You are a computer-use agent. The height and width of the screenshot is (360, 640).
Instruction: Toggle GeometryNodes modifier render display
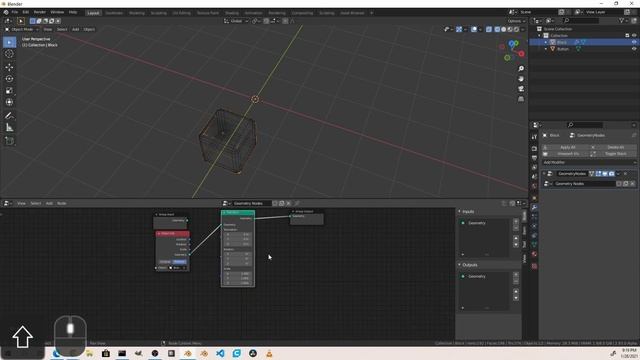[x=611, y=174]
